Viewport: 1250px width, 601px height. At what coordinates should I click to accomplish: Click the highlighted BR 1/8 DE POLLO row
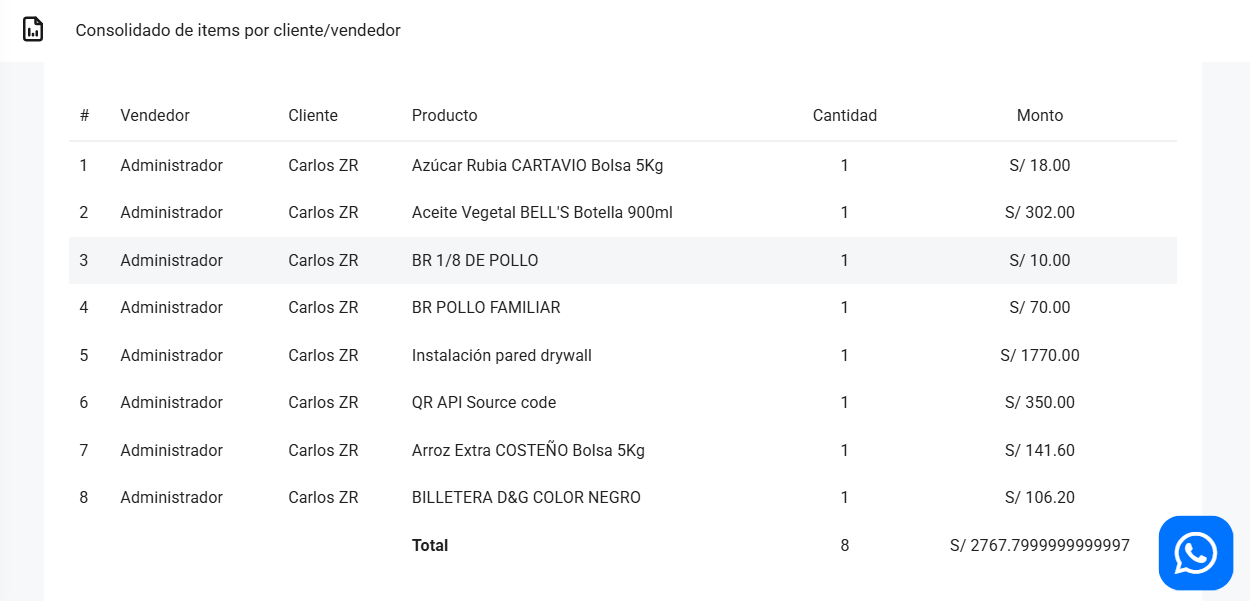coord(623,260)
